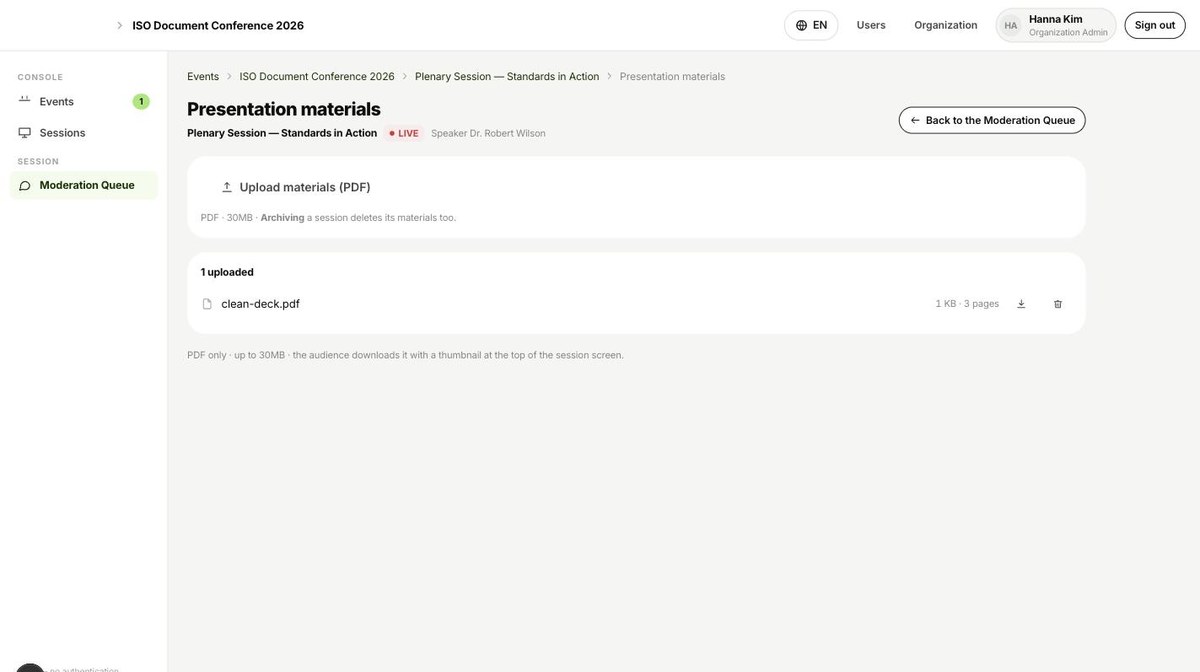Click ISO Document Conference 2026 header title

point(218,25)
